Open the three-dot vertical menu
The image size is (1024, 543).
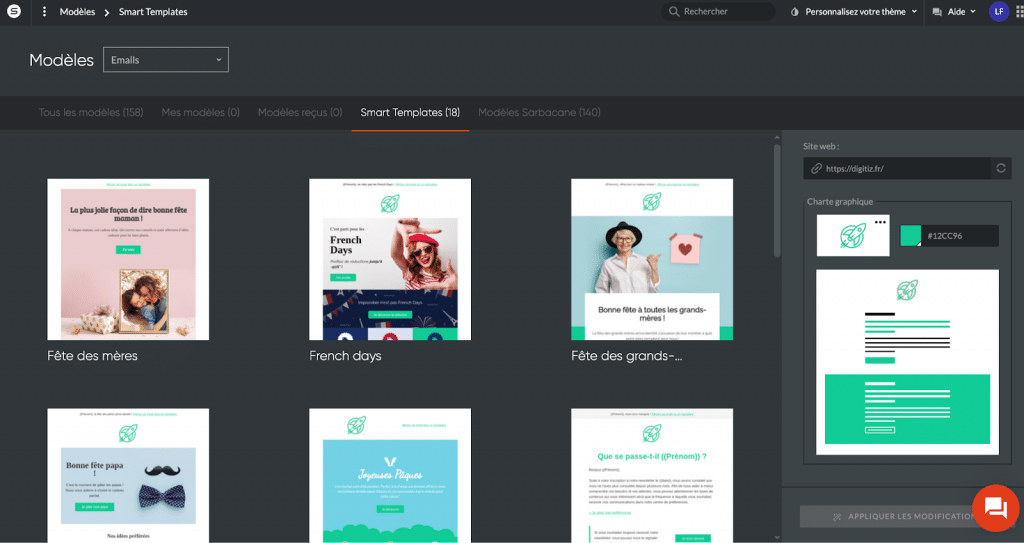click(44, 12)
